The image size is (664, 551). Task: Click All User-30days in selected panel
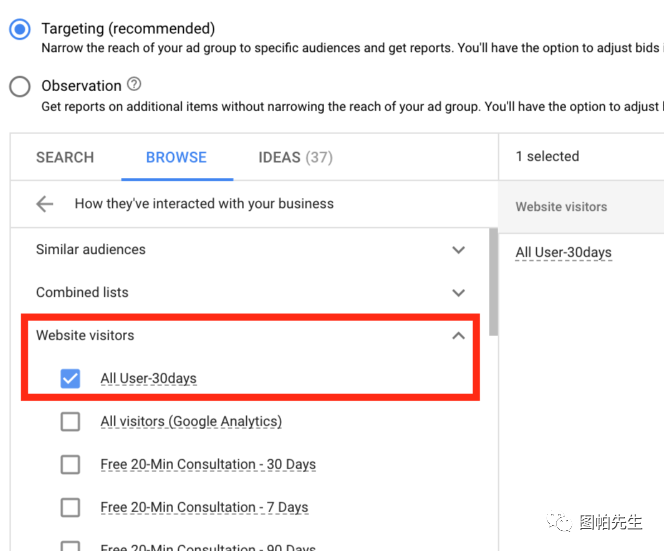tap(563, 252)
